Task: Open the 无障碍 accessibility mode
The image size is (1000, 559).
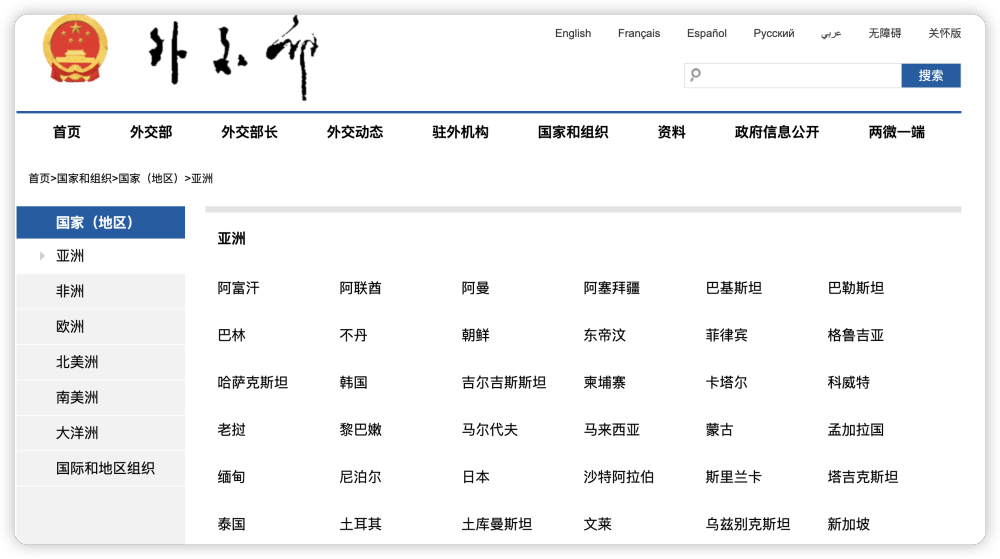Action: 885,33
